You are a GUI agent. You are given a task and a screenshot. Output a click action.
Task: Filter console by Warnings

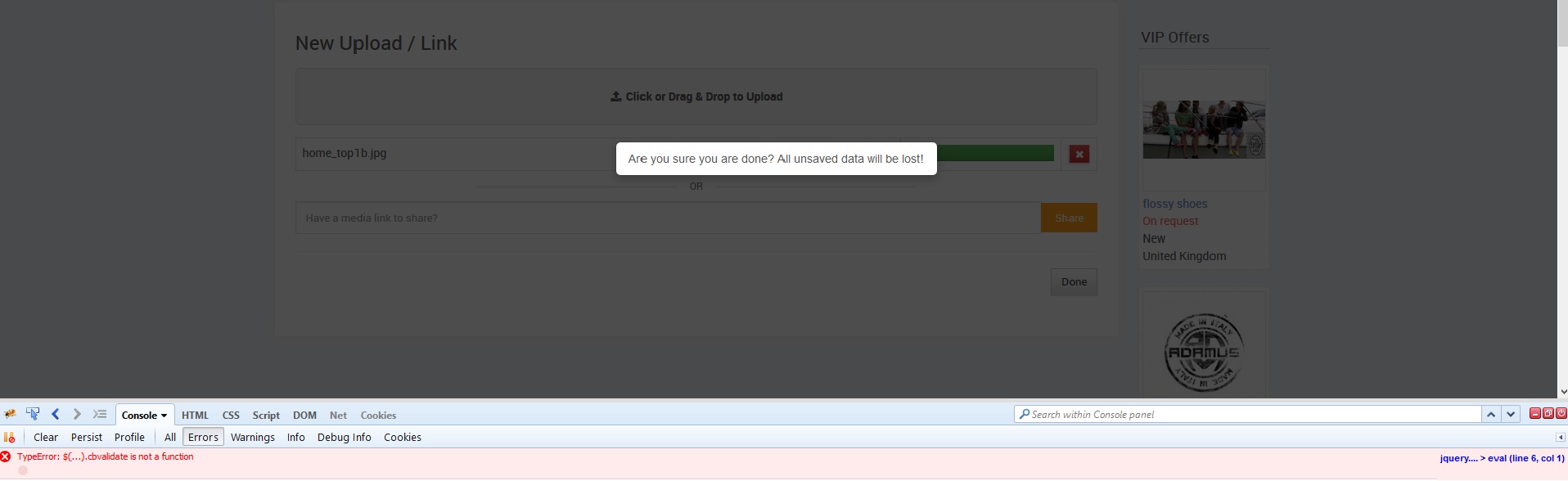[253, 438]
